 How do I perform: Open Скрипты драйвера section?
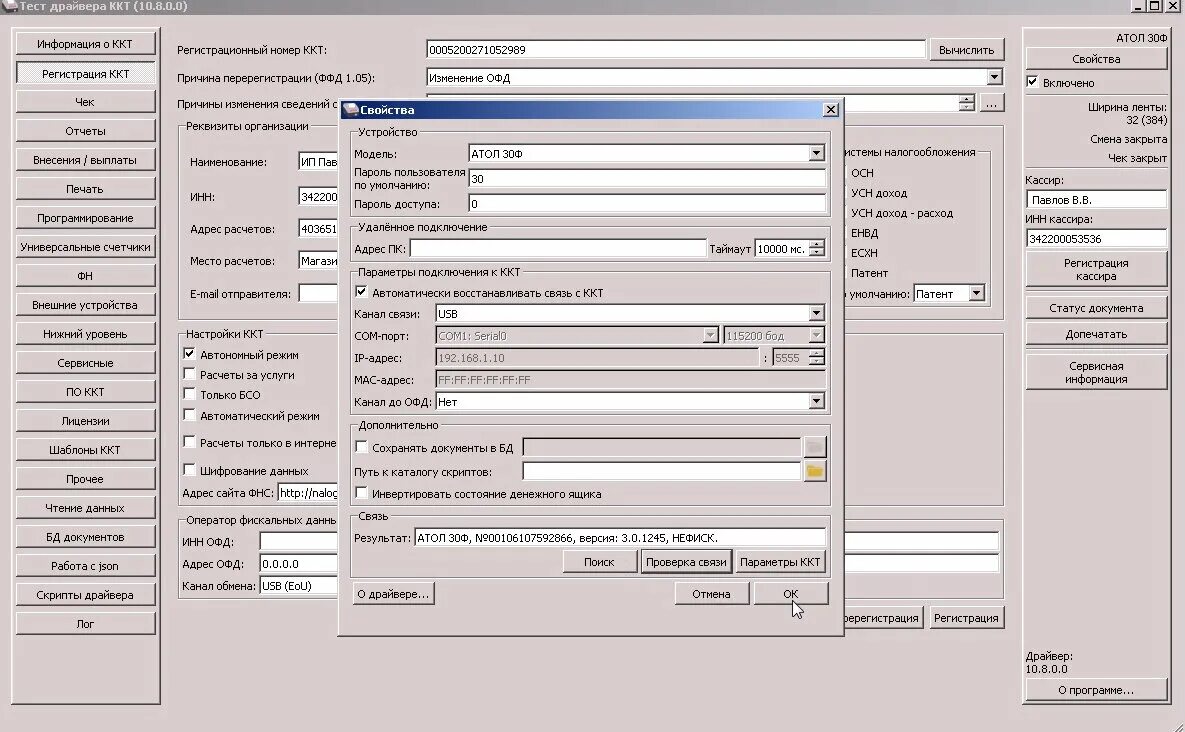(x=85, y=595)
